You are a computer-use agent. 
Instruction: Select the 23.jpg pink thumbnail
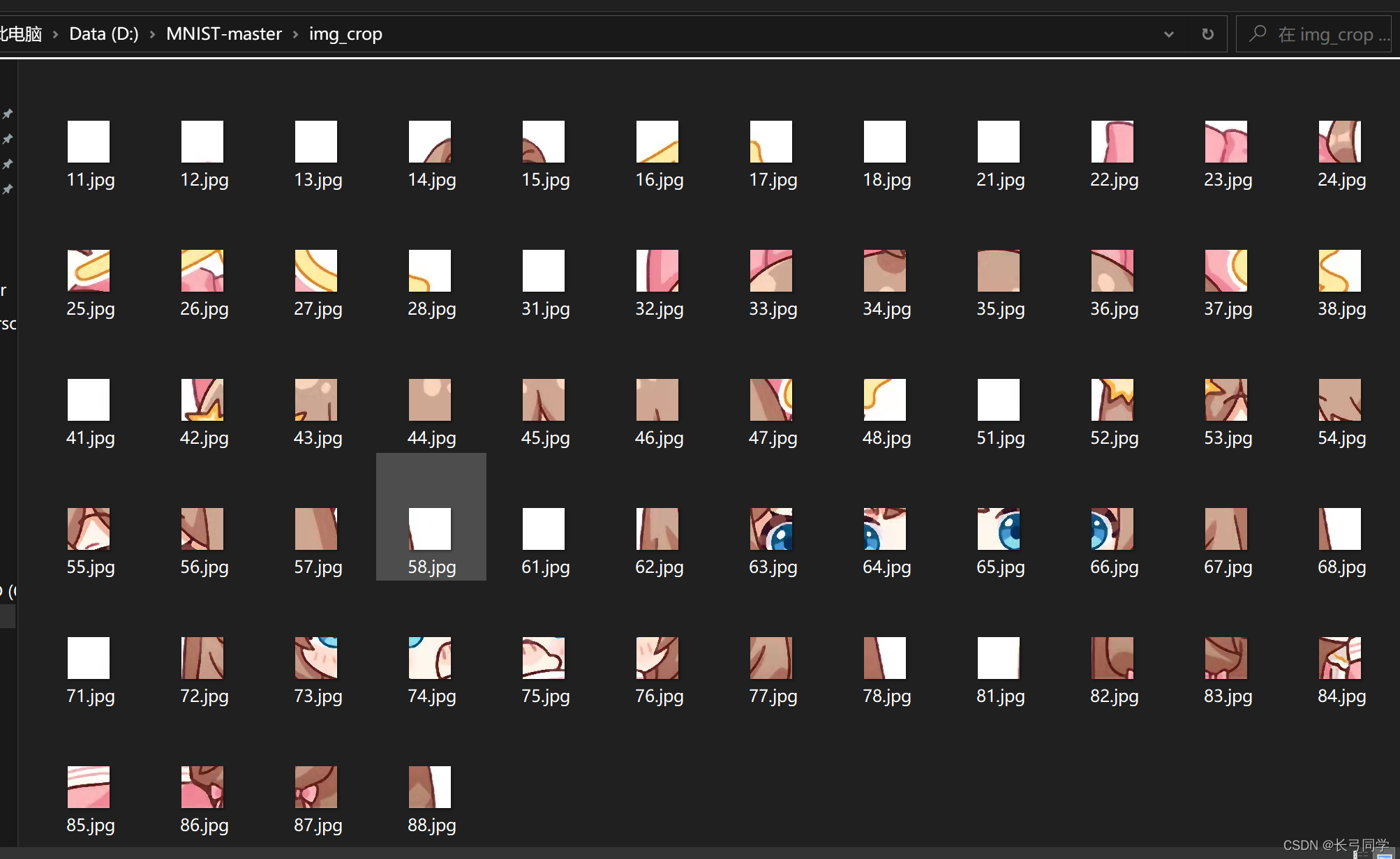(1226, 142)
